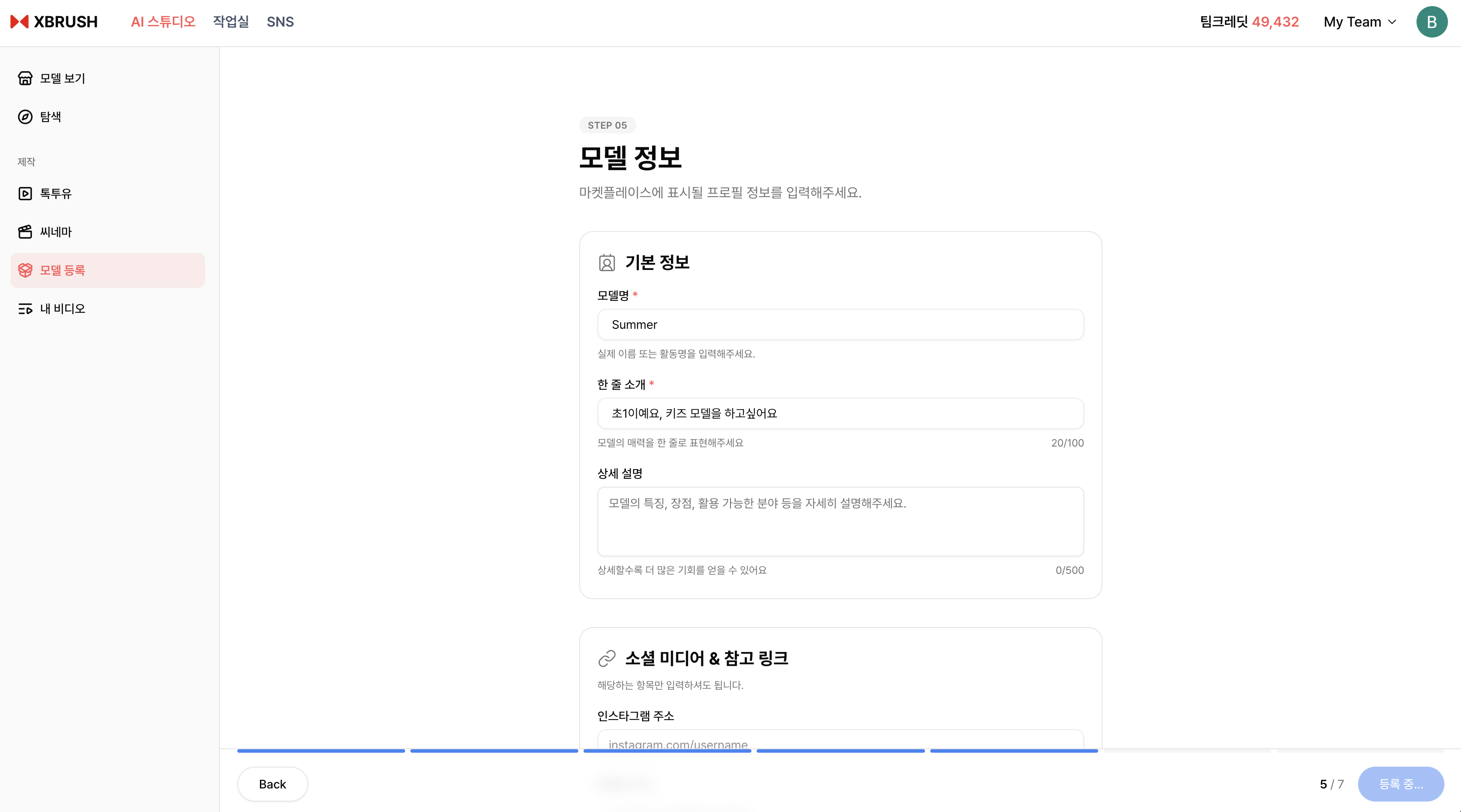The height and width of the screenshot is (812, 1461).
Task: Open the 모델 보기 storefront icon
Action: point(25,78)
